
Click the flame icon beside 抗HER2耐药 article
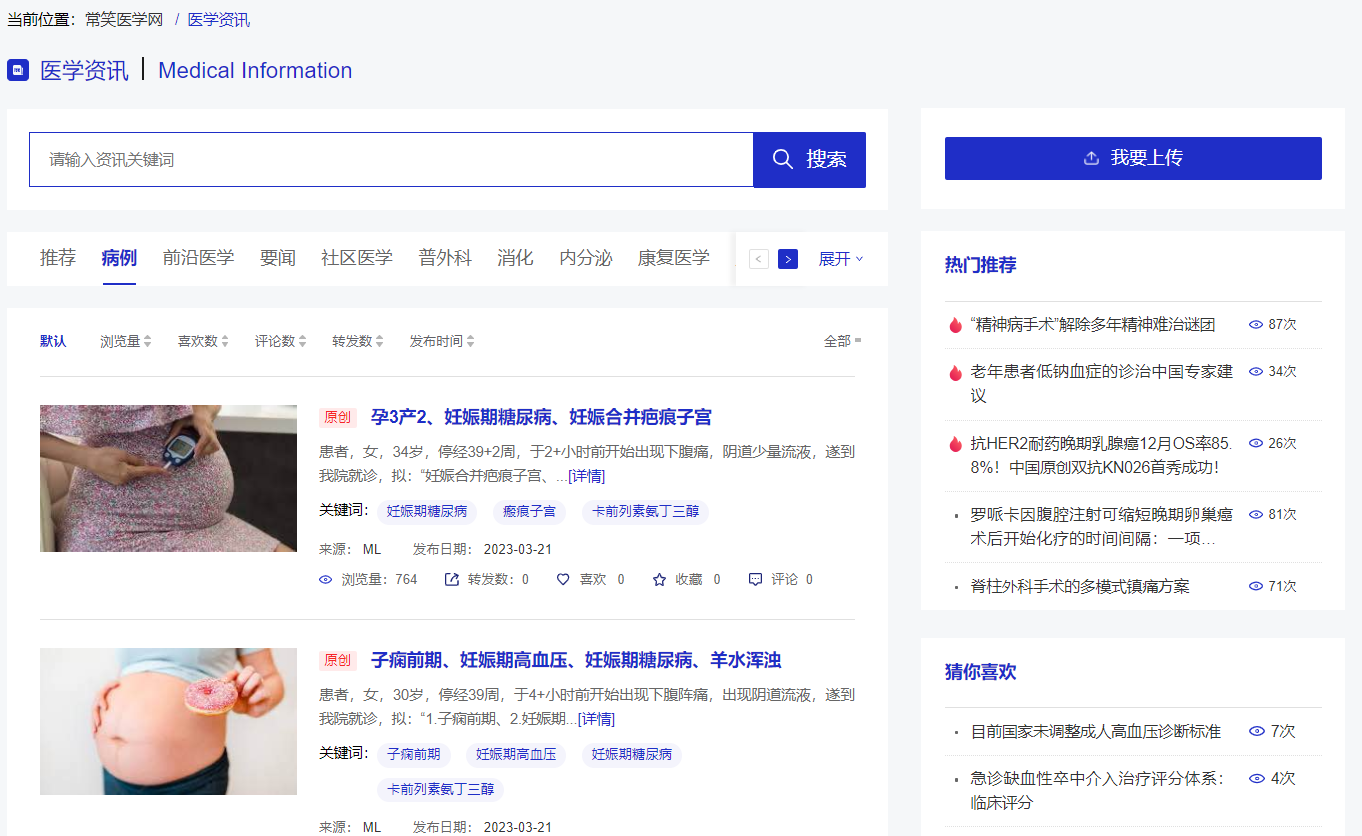955,443
